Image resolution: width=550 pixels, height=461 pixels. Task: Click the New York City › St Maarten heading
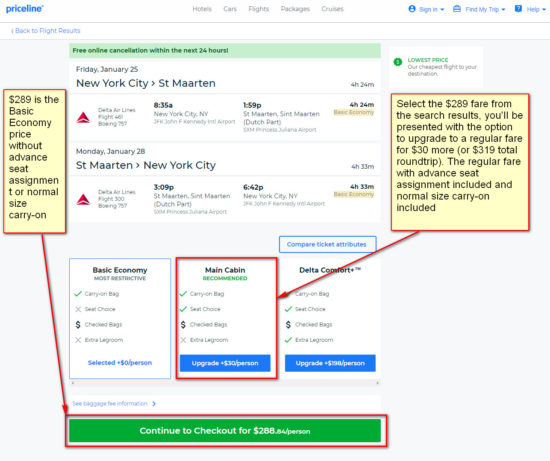click(x=146, y=83)
